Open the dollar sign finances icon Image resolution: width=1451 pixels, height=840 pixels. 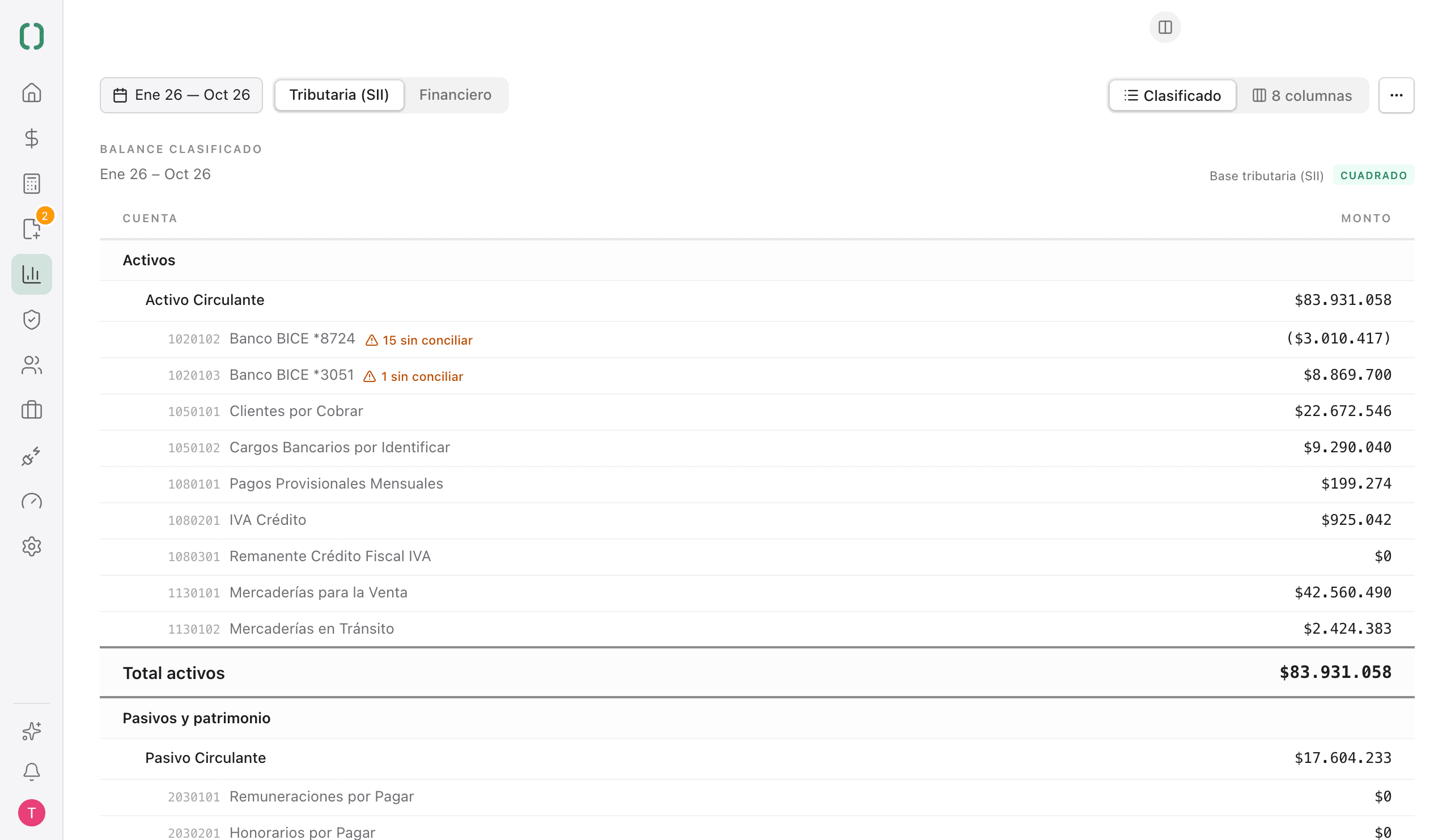pos(32,138)
